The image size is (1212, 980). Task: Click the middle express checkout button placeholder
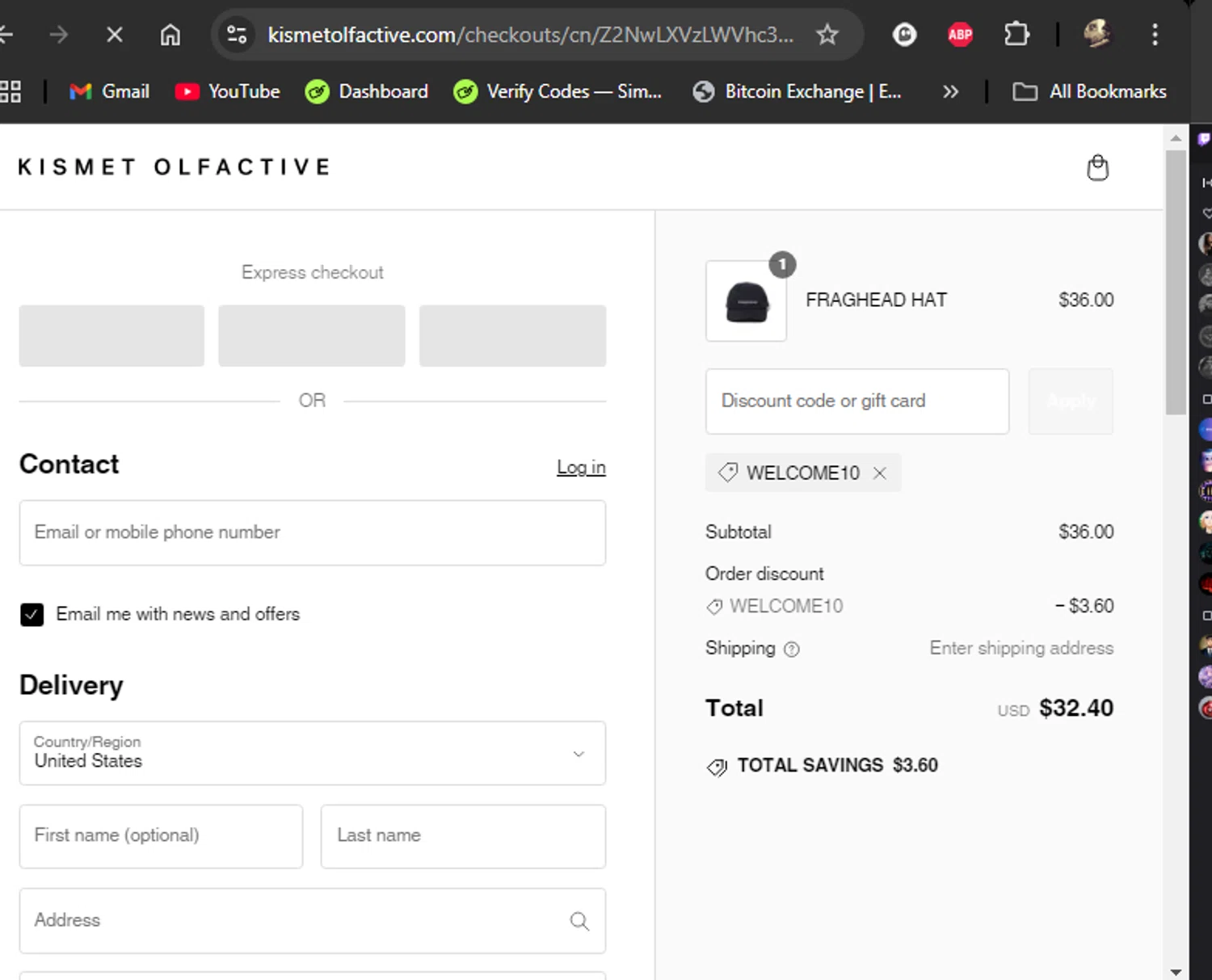[x=312, y=335]
